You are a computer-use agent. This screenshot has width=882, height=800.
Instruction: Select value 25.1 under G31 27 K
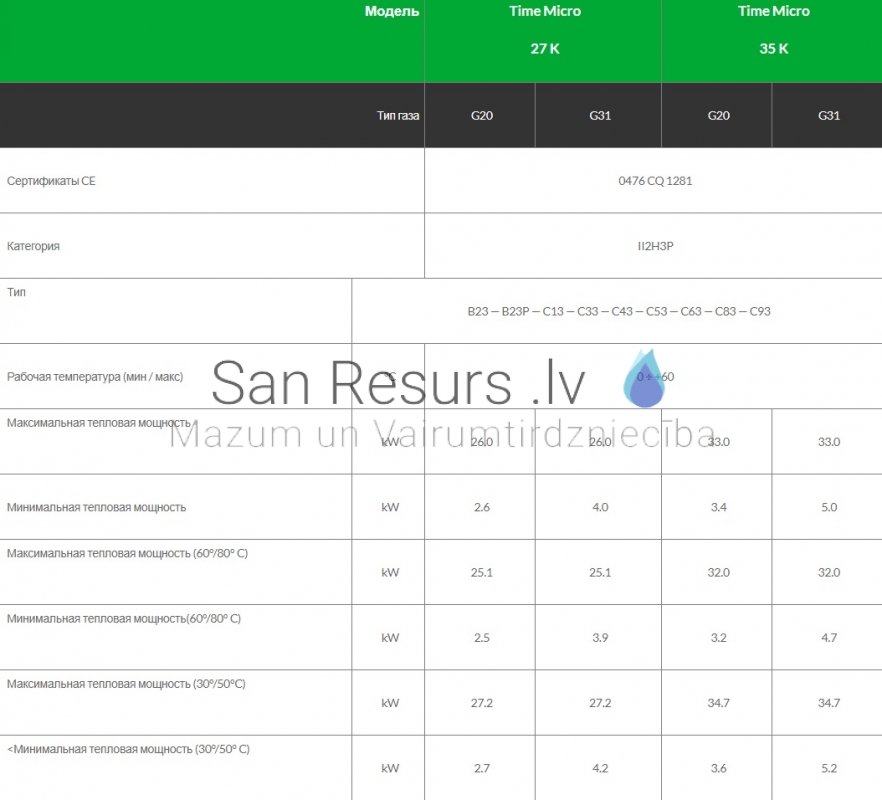coord(600,572)
